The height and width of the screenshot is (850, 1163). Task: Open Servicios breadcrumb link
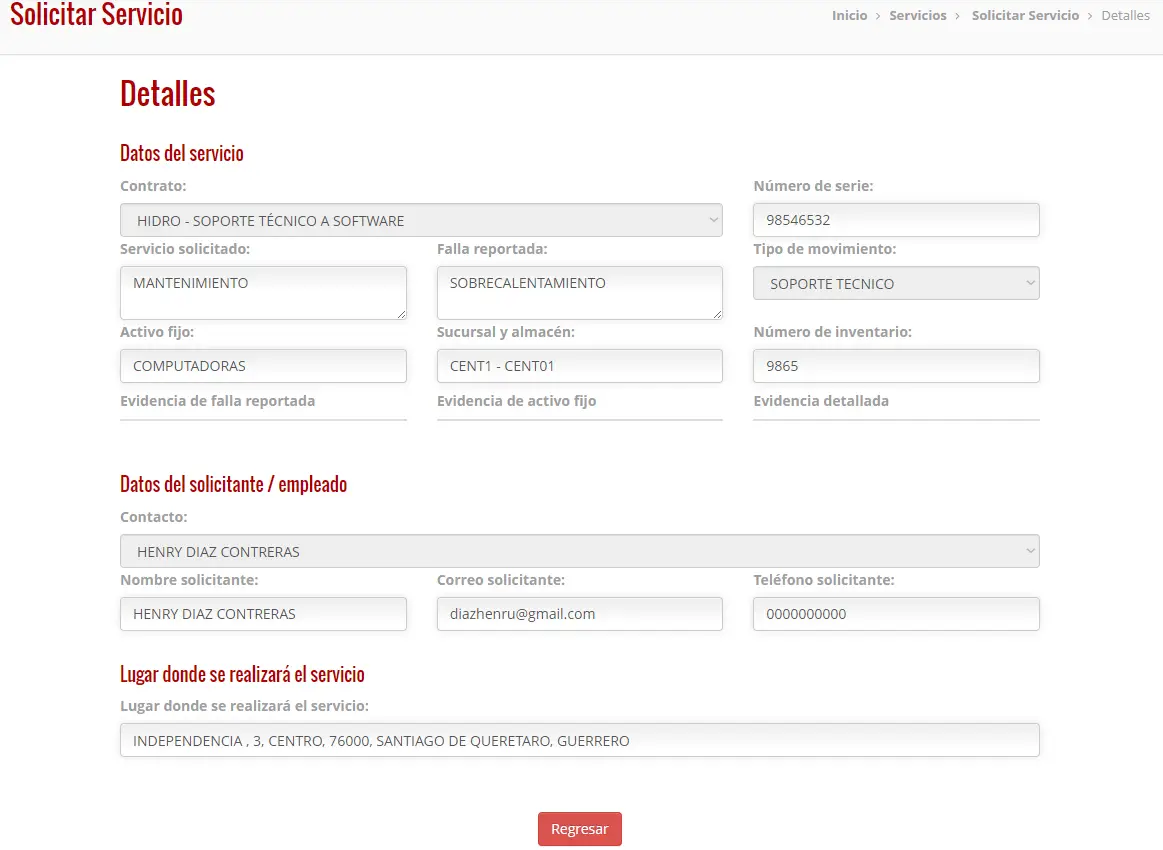[x=917, y=16]
